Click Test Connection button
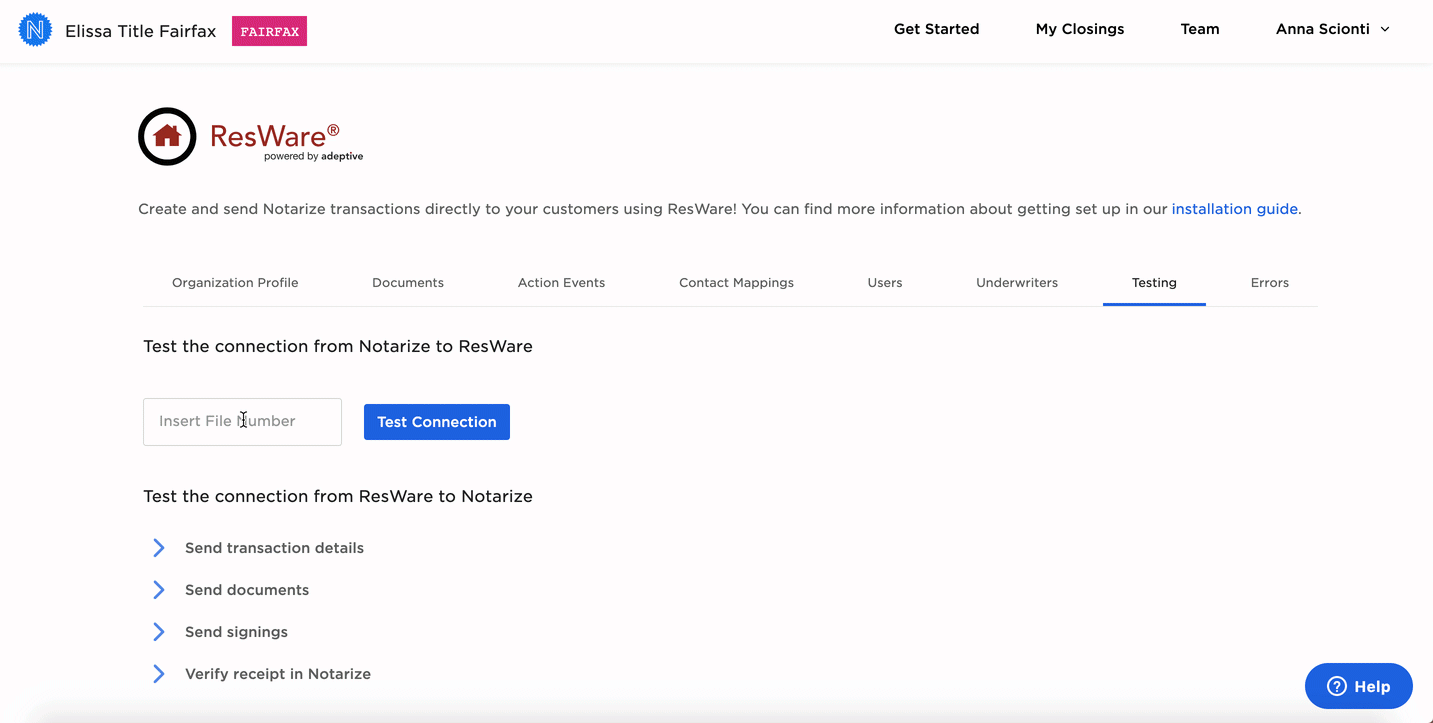 pyautogui.click(x=437, y=422)
